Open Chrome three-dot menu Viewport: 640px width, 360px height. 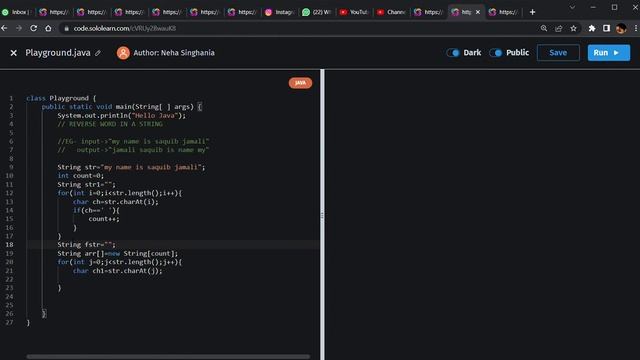pyautogui.click(x=636, y=28)
